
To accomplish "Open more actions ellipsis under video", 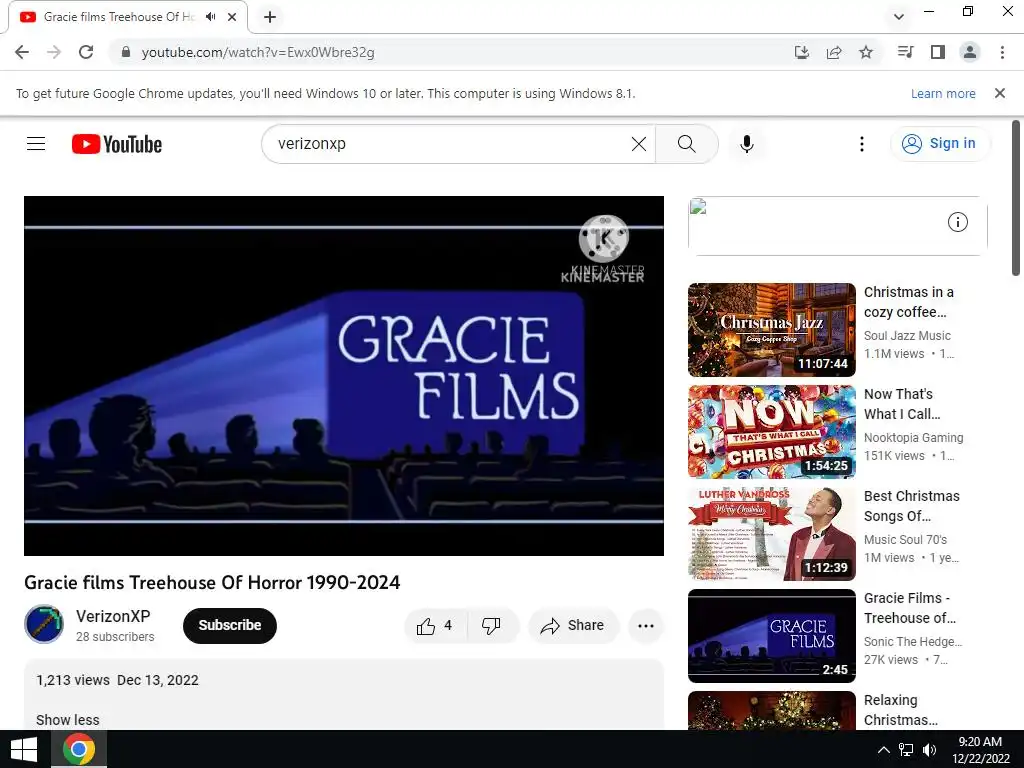I will (x=646, y=626).
